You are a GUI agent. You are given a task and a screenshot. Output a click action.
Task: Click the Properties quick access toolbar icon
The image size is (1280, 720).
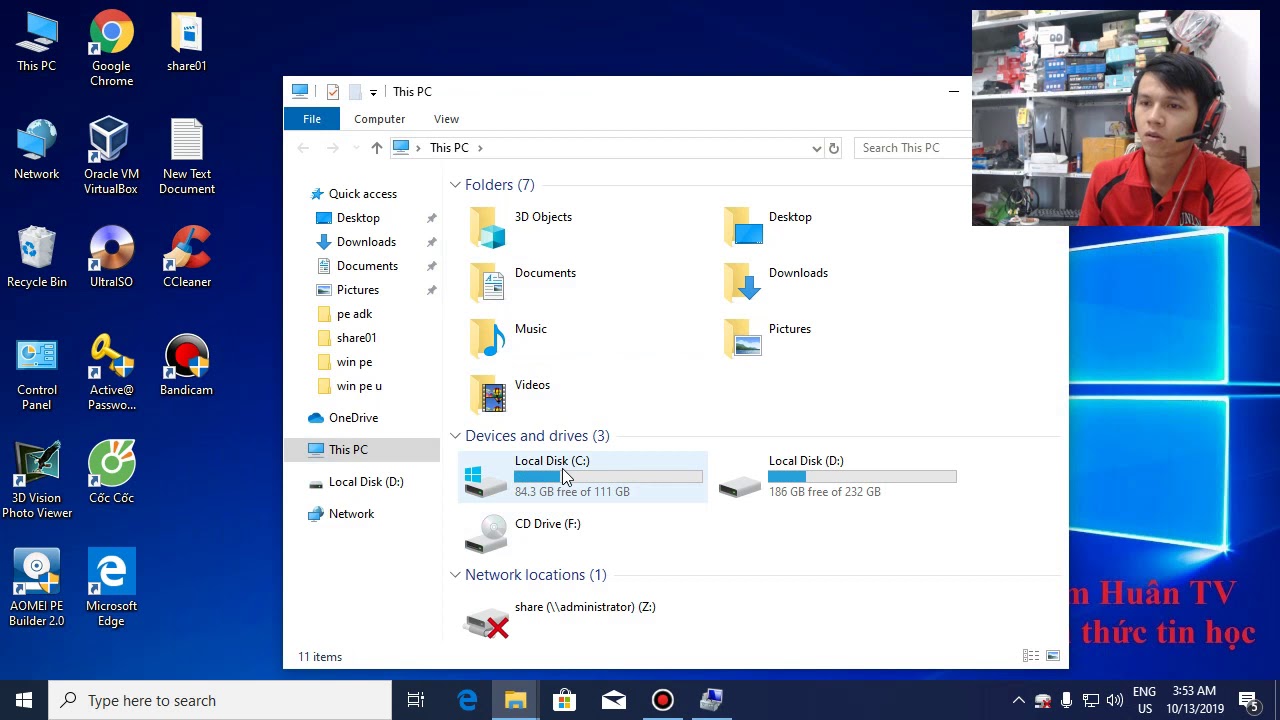[x=333, y=92]
